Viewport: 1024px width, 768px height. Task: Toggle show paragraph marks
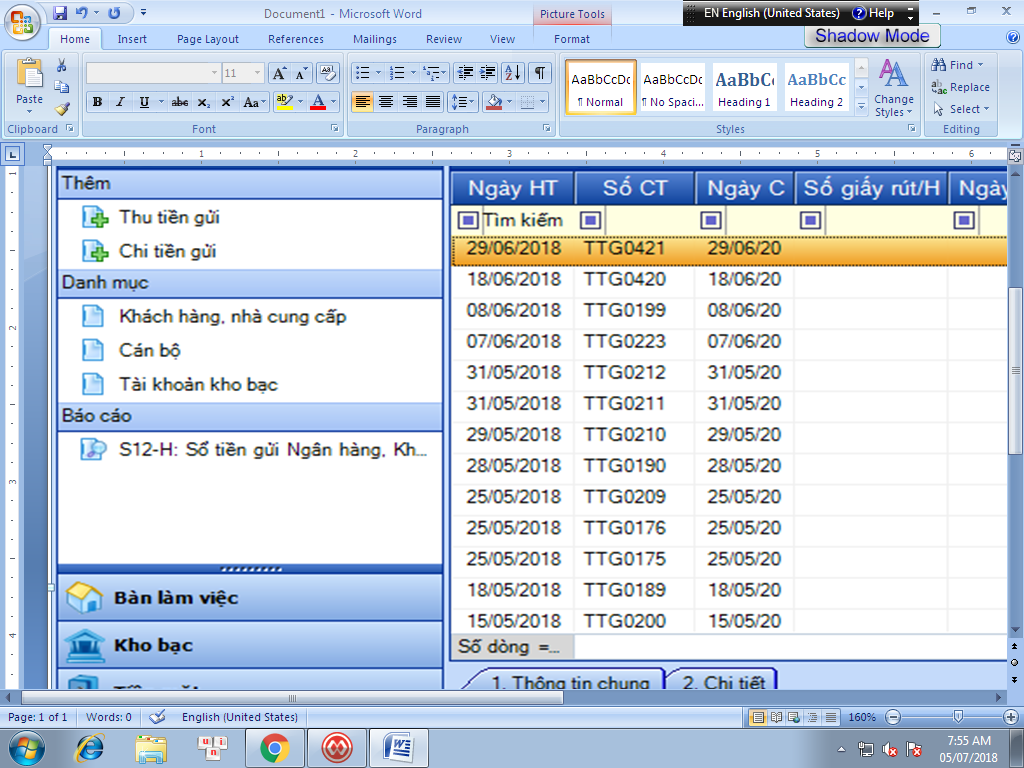tap(539, 72)
